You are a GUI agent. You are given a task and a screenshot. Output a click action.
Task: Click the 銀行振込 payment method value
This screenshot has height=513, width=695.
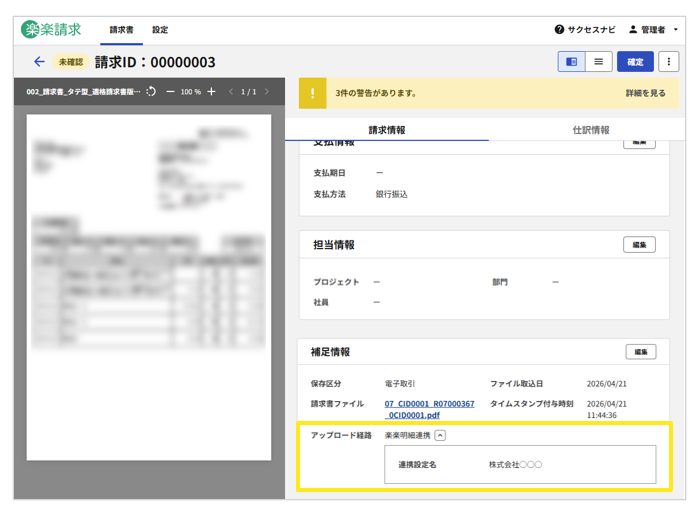(391, 194)
